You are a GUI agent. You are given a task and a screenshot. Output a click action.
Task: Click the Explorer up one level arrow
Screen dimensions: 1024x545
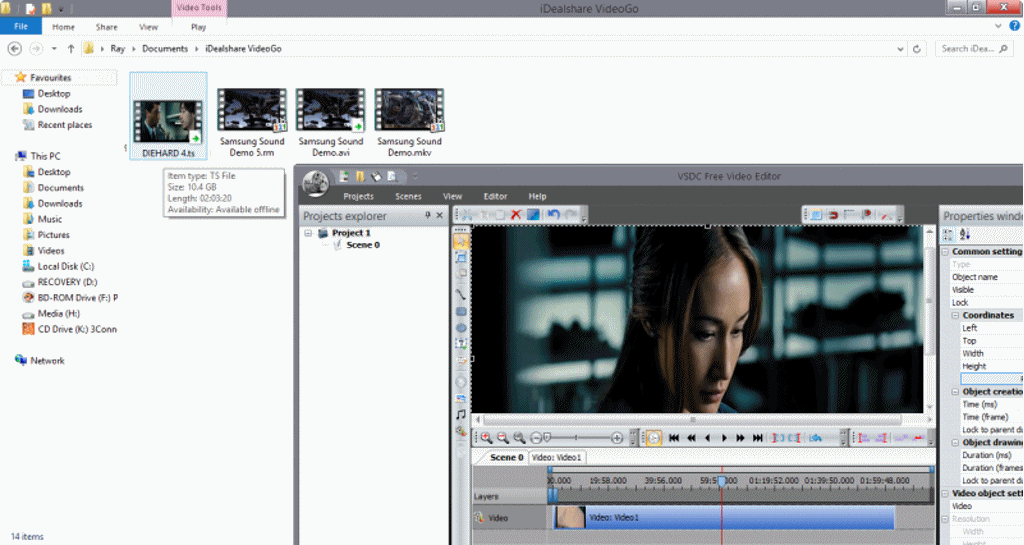coord(71,49)
